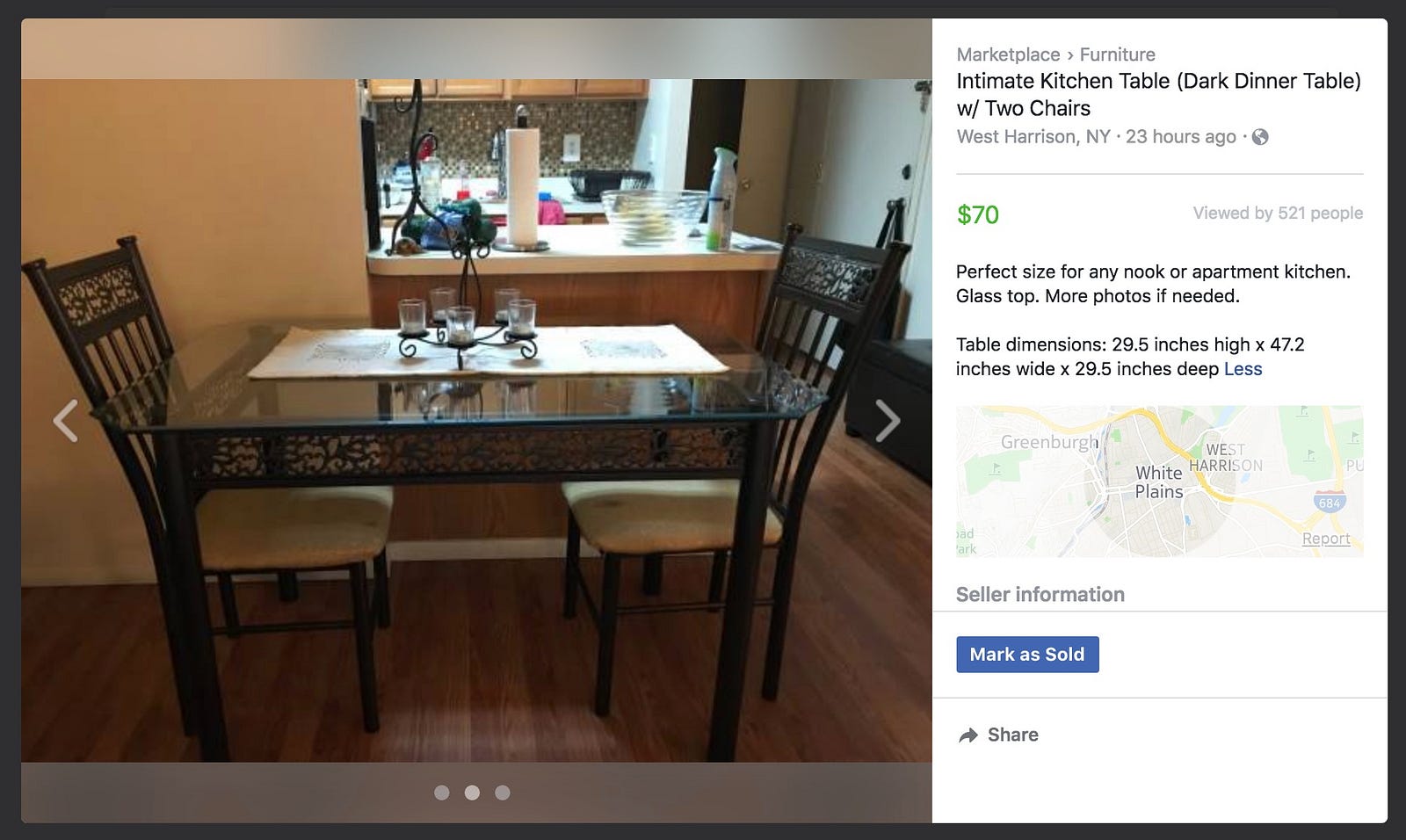
Task: Open the Marketplace breadcrumb
Action: [1008, 54]
